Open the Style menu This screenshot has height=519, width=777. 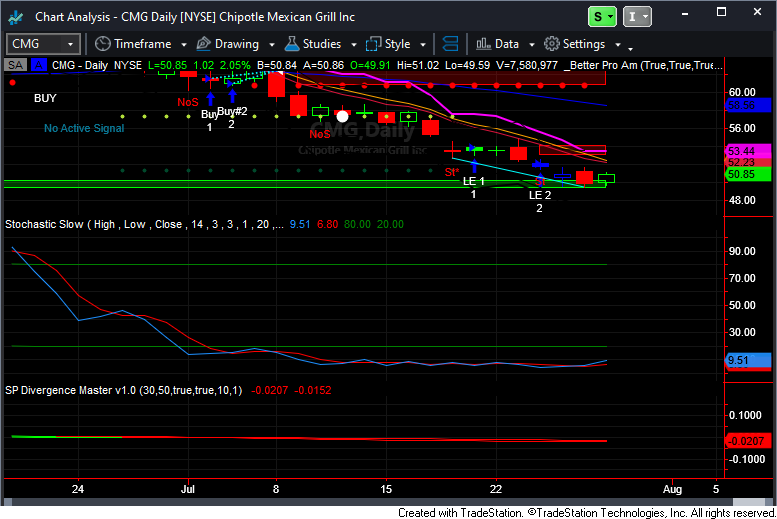(x=397, y=44)
